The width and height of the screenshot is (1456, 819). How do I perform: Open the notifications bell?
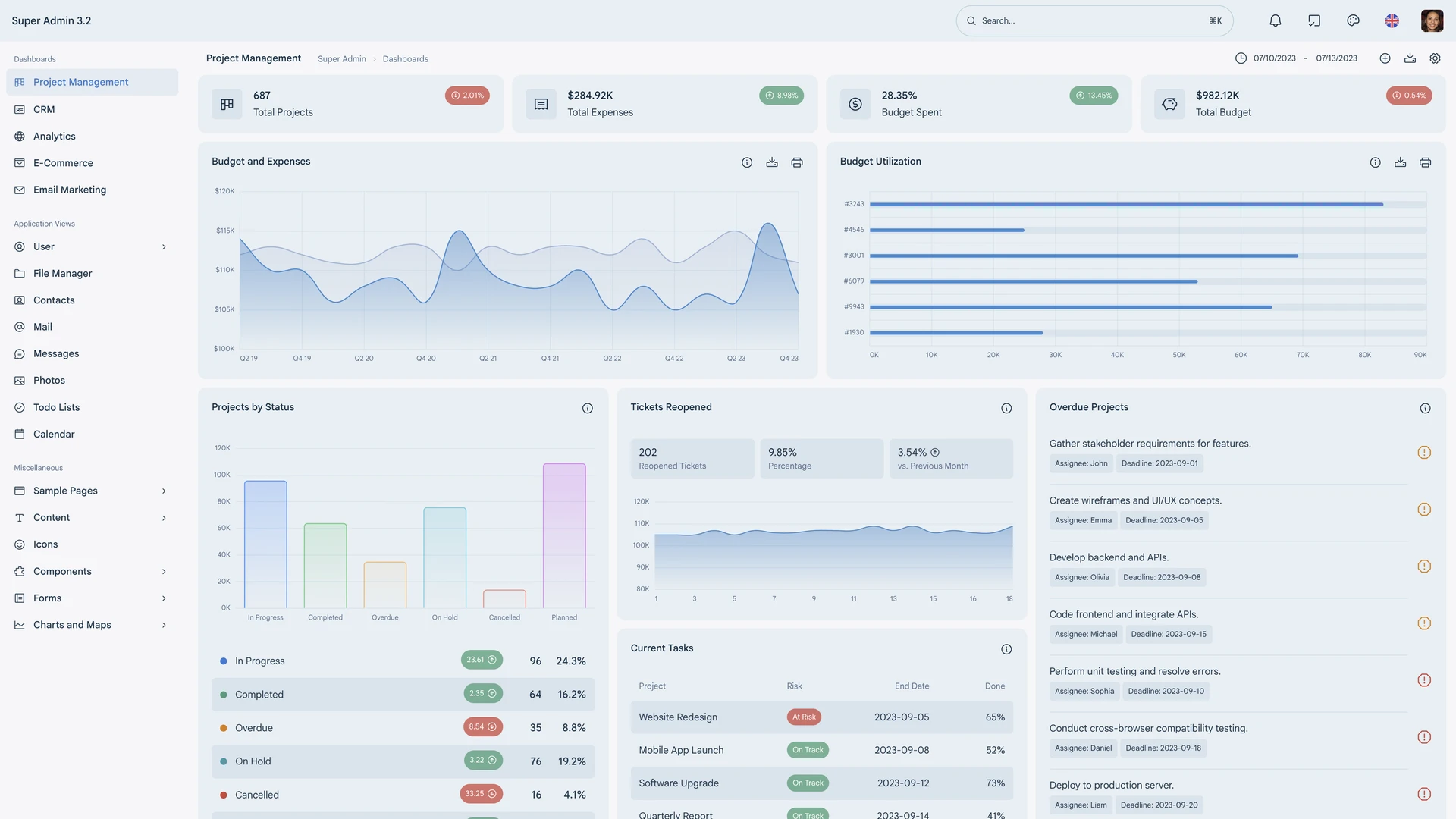point(1276,20)
